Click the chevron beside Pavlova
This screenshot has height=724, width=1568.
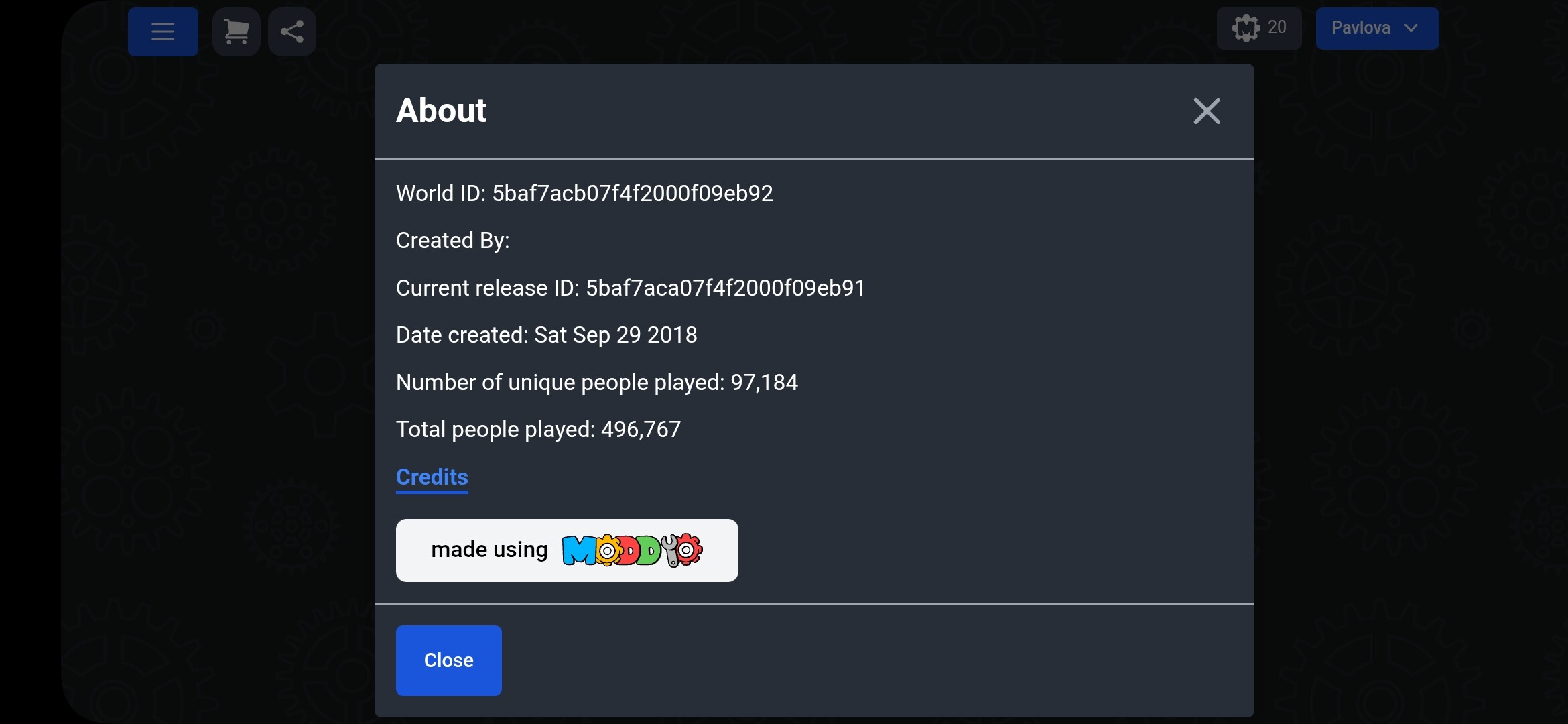pyautogui.click(x=1411, y=28)
